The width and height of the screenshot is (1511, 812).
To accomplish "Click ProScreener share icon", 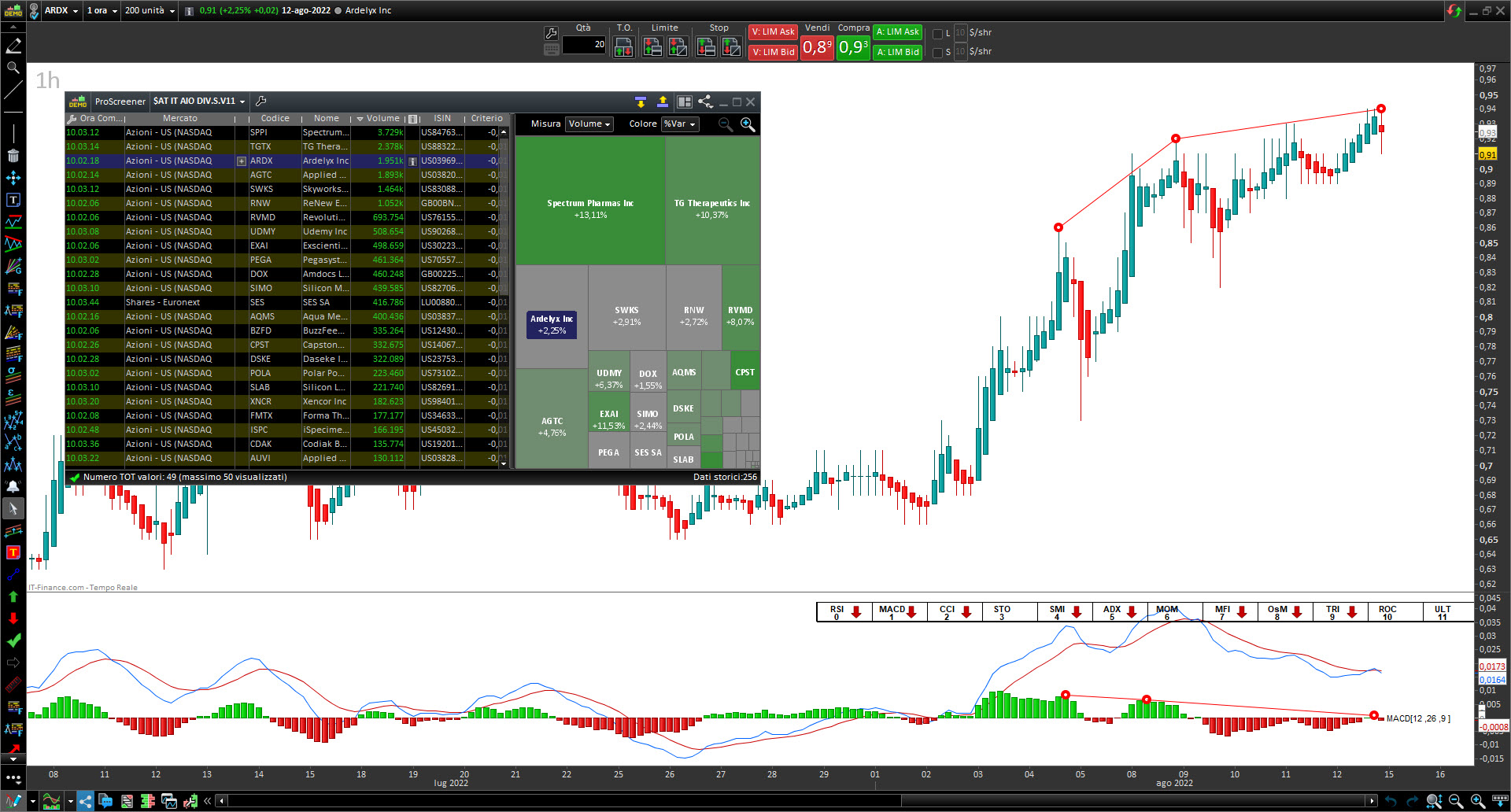I will click(705, 101).
